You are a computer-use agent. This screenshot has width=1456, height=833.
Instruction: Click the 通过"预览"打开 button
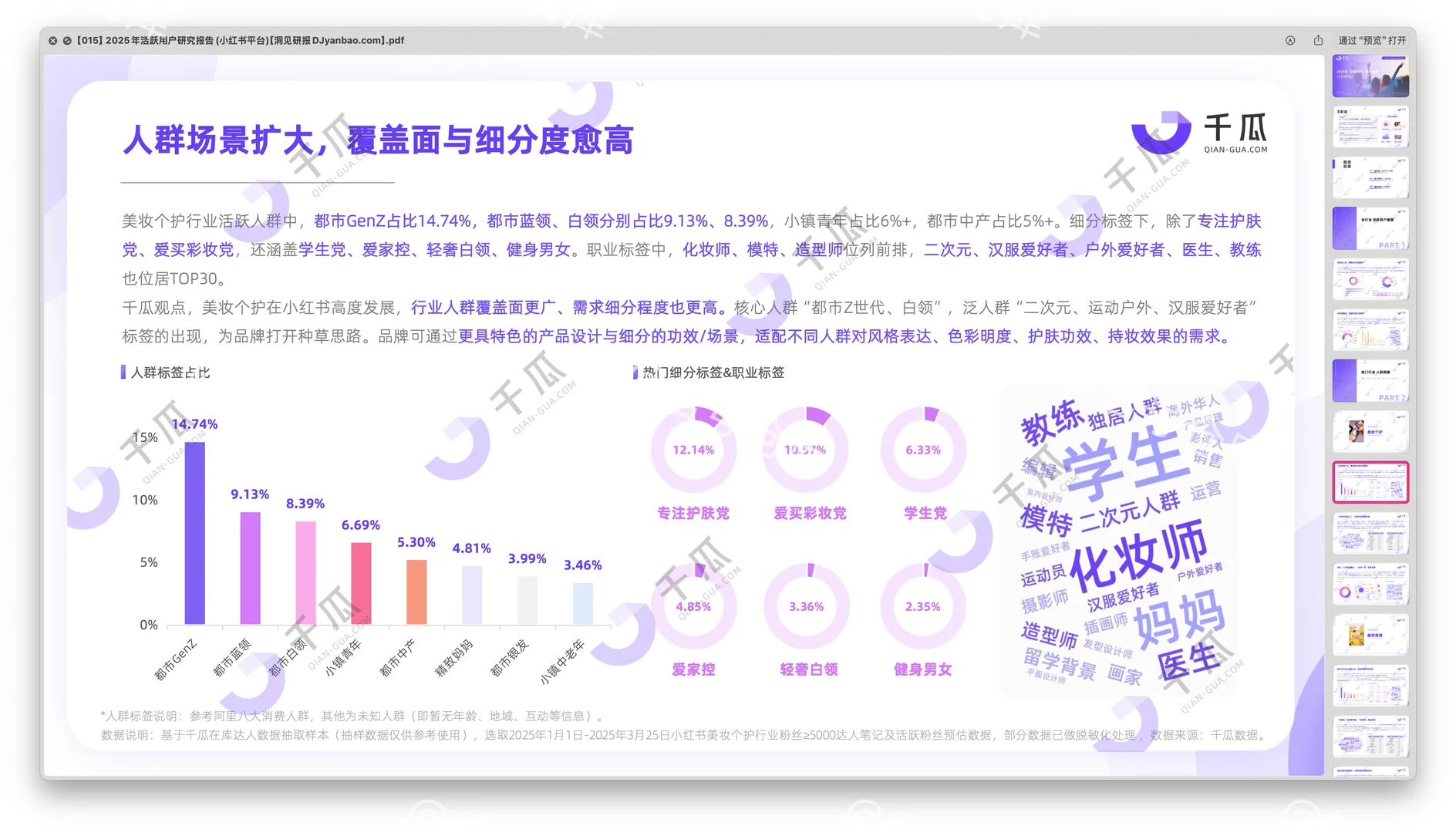[x=1372, y=40]
